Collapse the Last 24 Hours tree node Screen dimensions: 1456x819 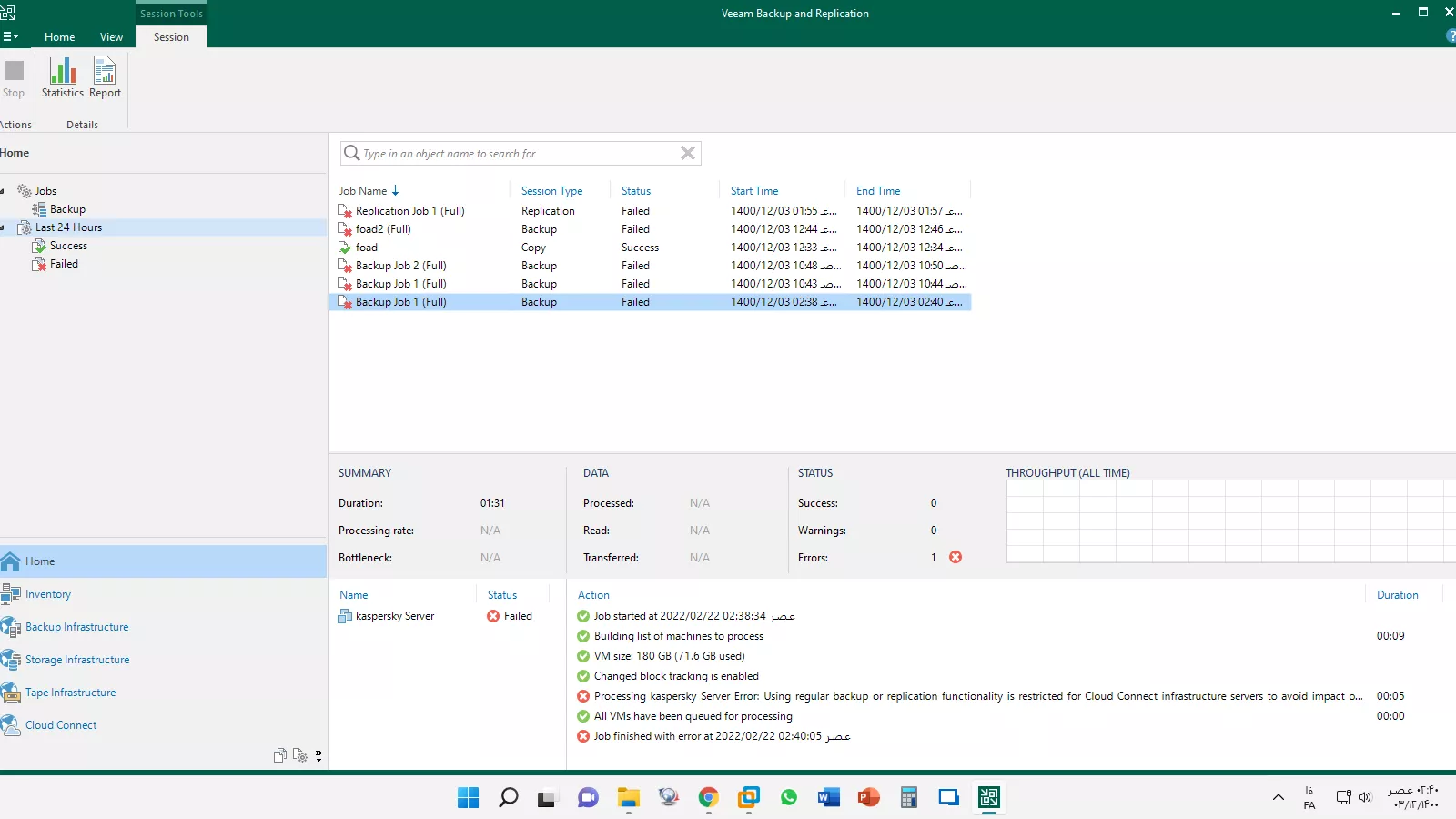(x=3, y=227)
